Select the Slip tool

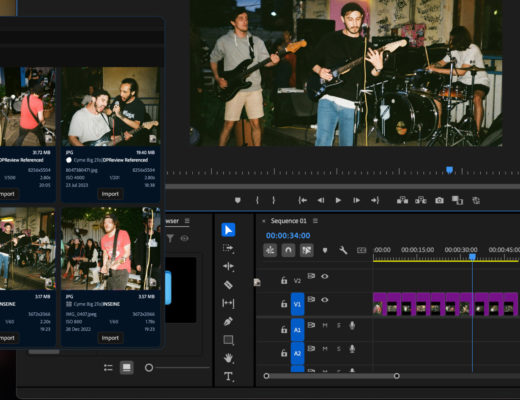228,303
